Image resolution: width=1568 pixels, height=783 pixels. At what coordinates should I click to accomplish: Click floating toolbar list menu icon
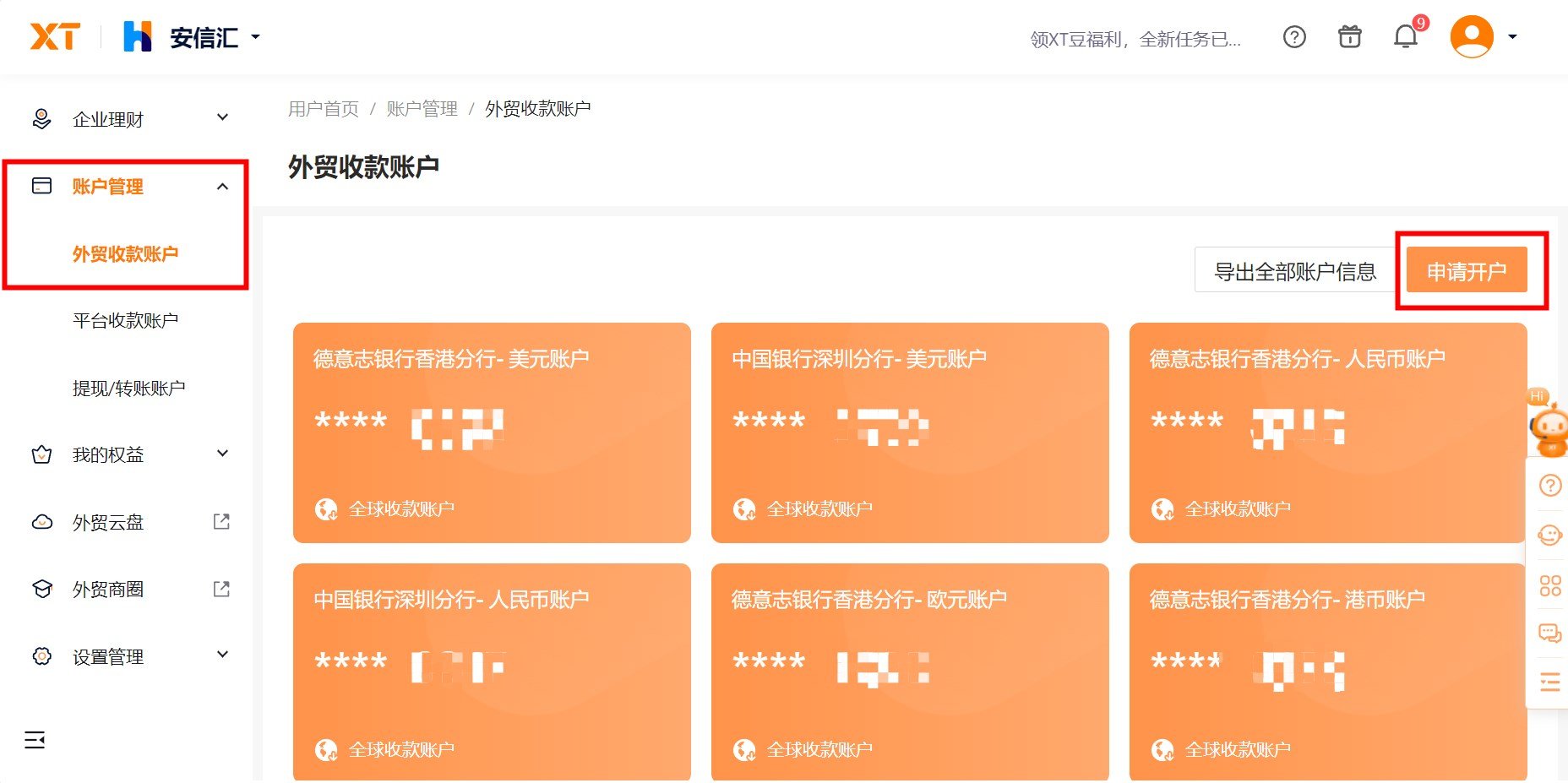click(1550, 682)
